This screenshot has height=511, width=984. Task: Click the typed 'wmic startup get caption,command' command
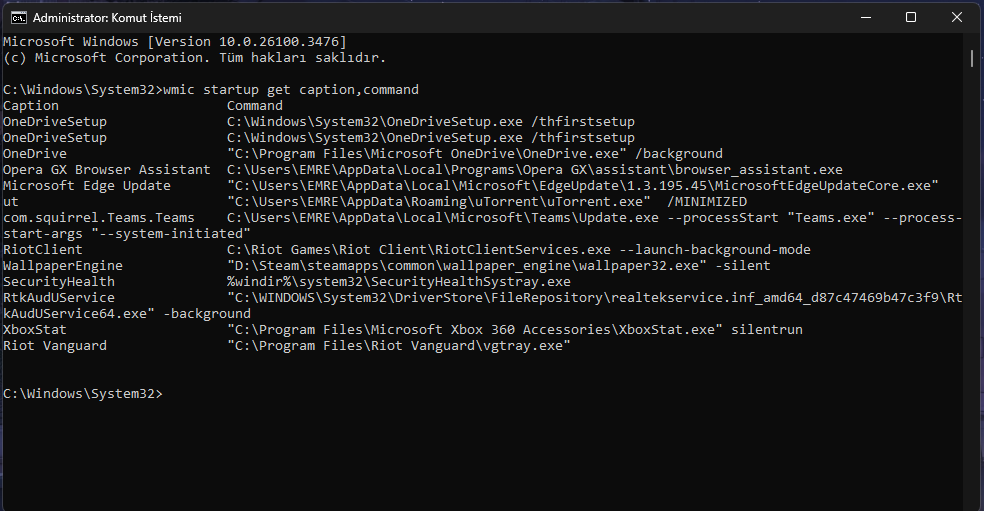tap(290, 90)
